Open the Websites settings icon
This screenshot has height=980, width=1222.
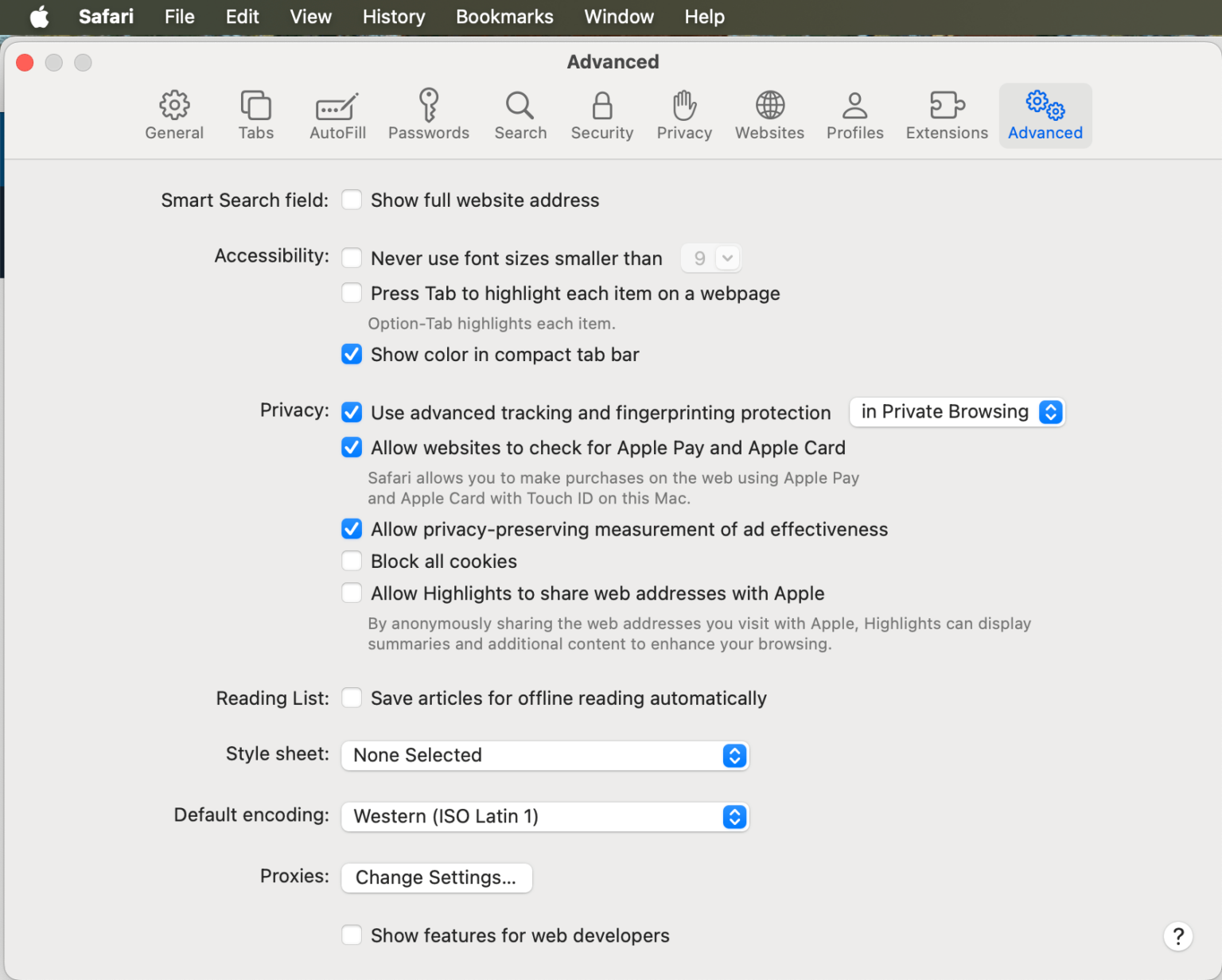tap(769, 115)
